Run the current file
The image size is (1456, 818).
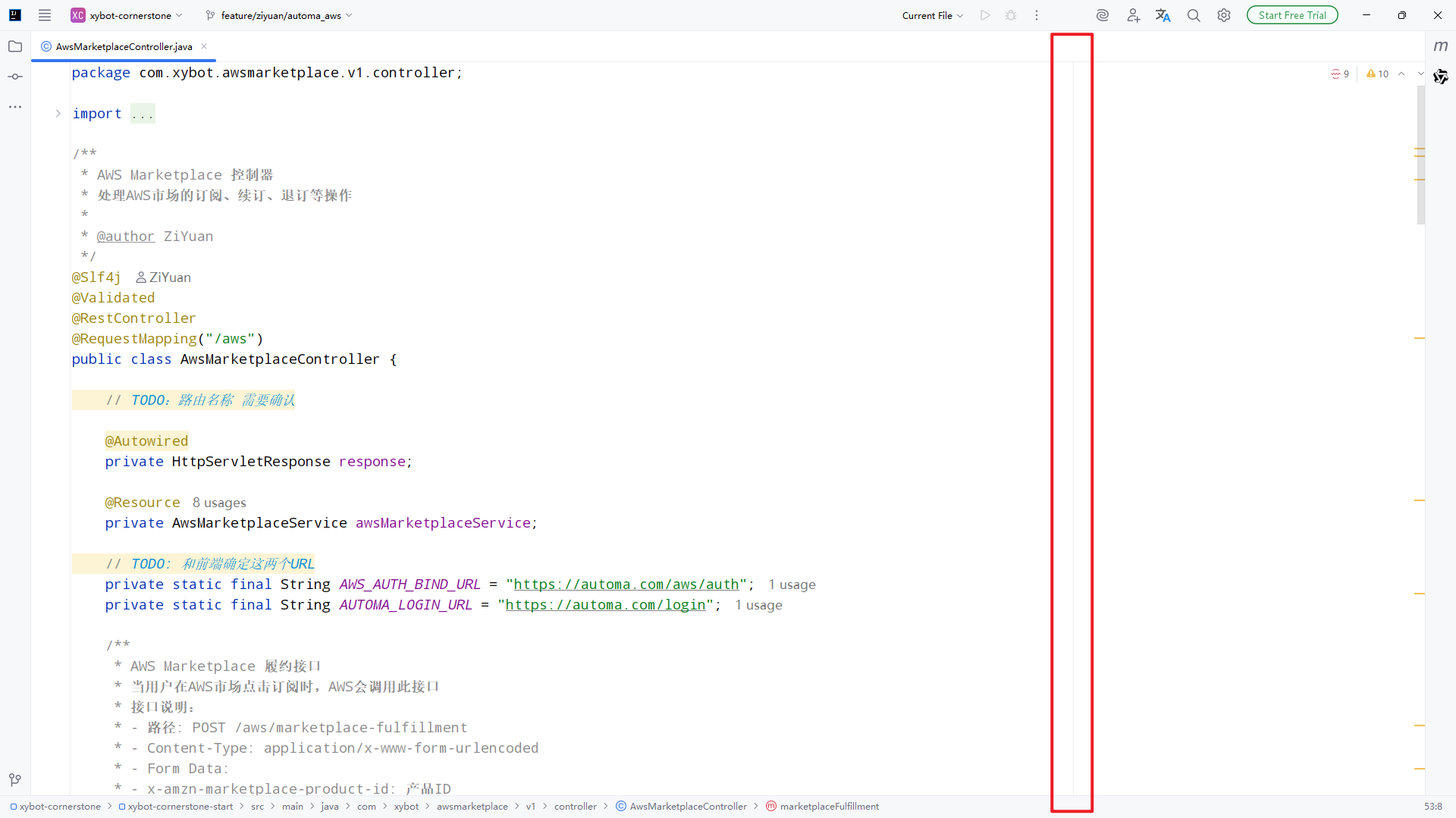[x=985, y=15]
